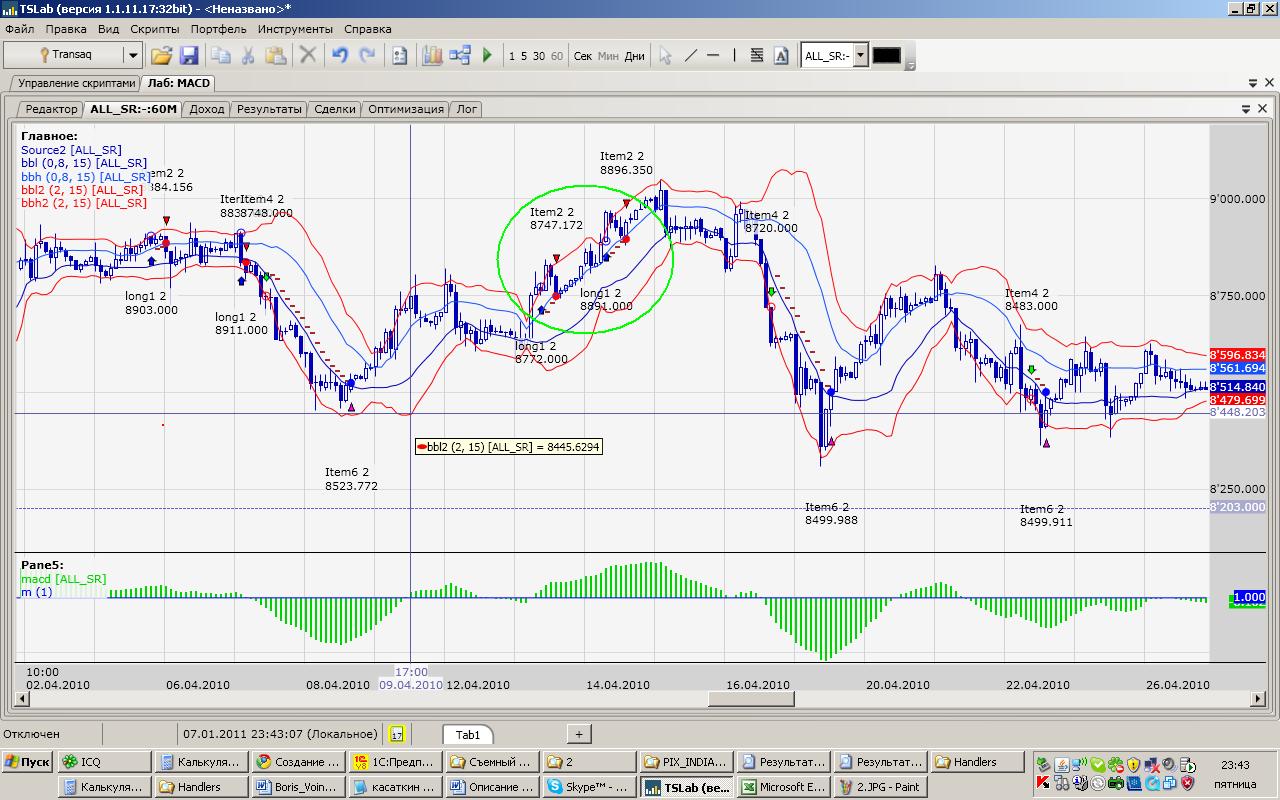The image size is (1280, 800).
Task: Add a new tab with the plus button
Action: tap(579, 734)
